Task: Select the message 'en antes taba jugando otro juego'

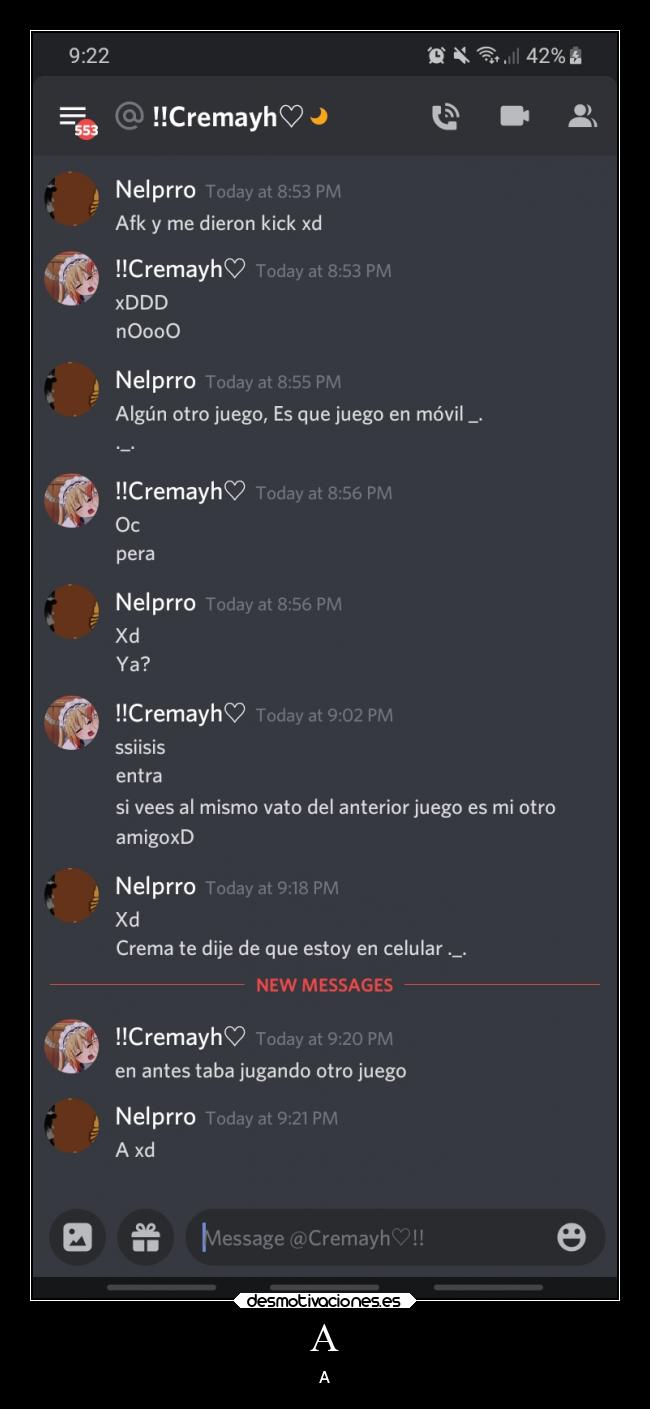Action: pyautogui.click(x=261, y=1071)
